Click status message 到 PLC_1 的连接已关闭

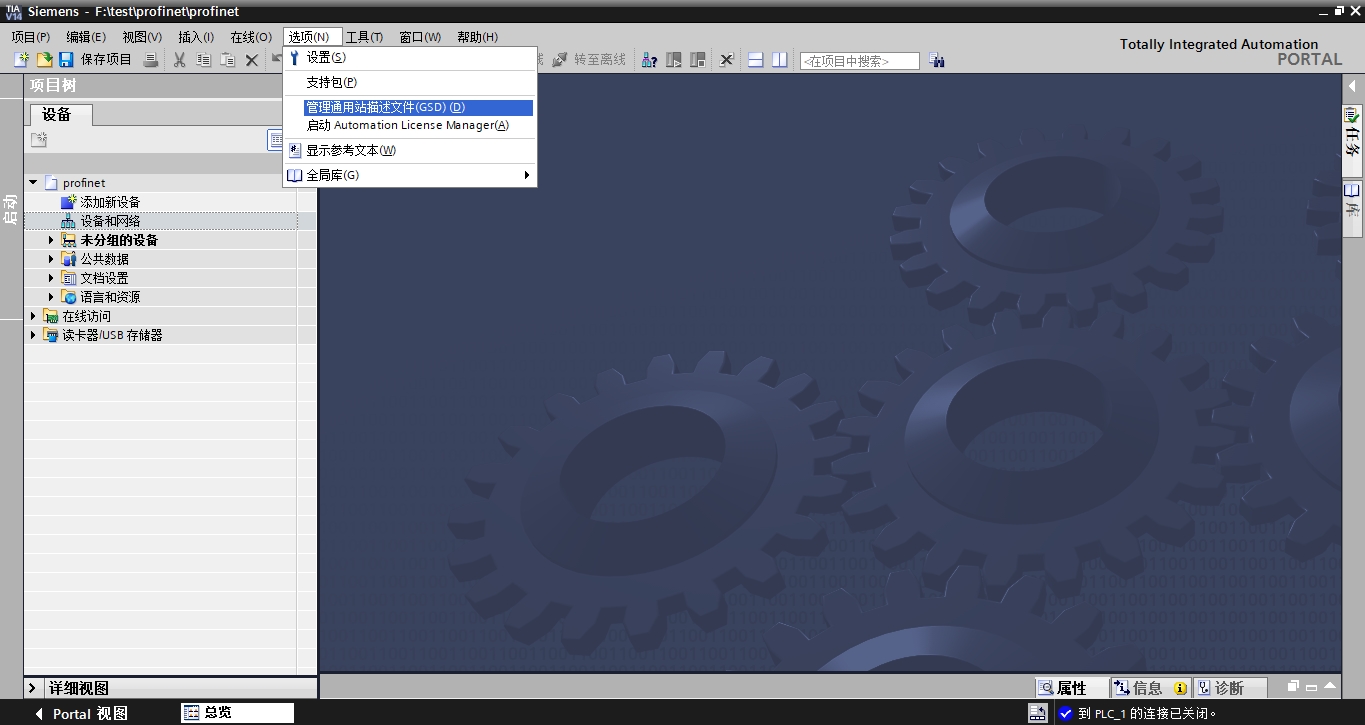tap(1148, 714)
